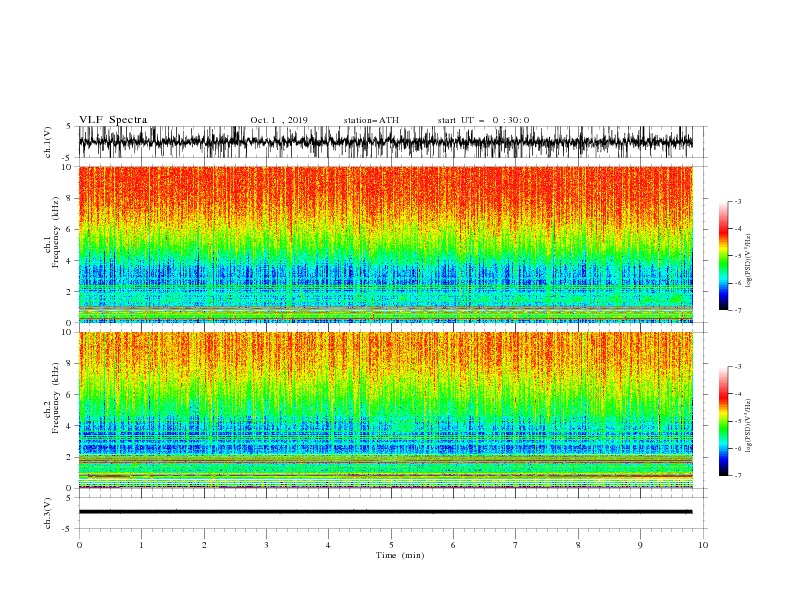
Task: Click the "-7" label on the ch.2 color bar
Action: (x=738, y=476)
